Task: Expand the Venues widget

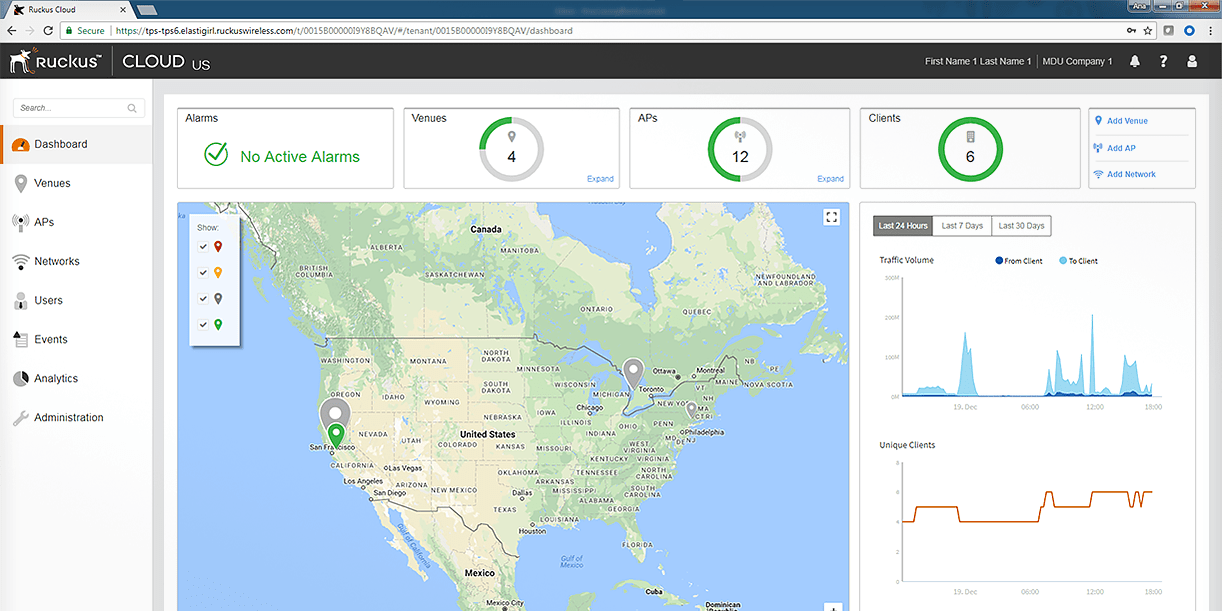Action: tap(600, 179)
